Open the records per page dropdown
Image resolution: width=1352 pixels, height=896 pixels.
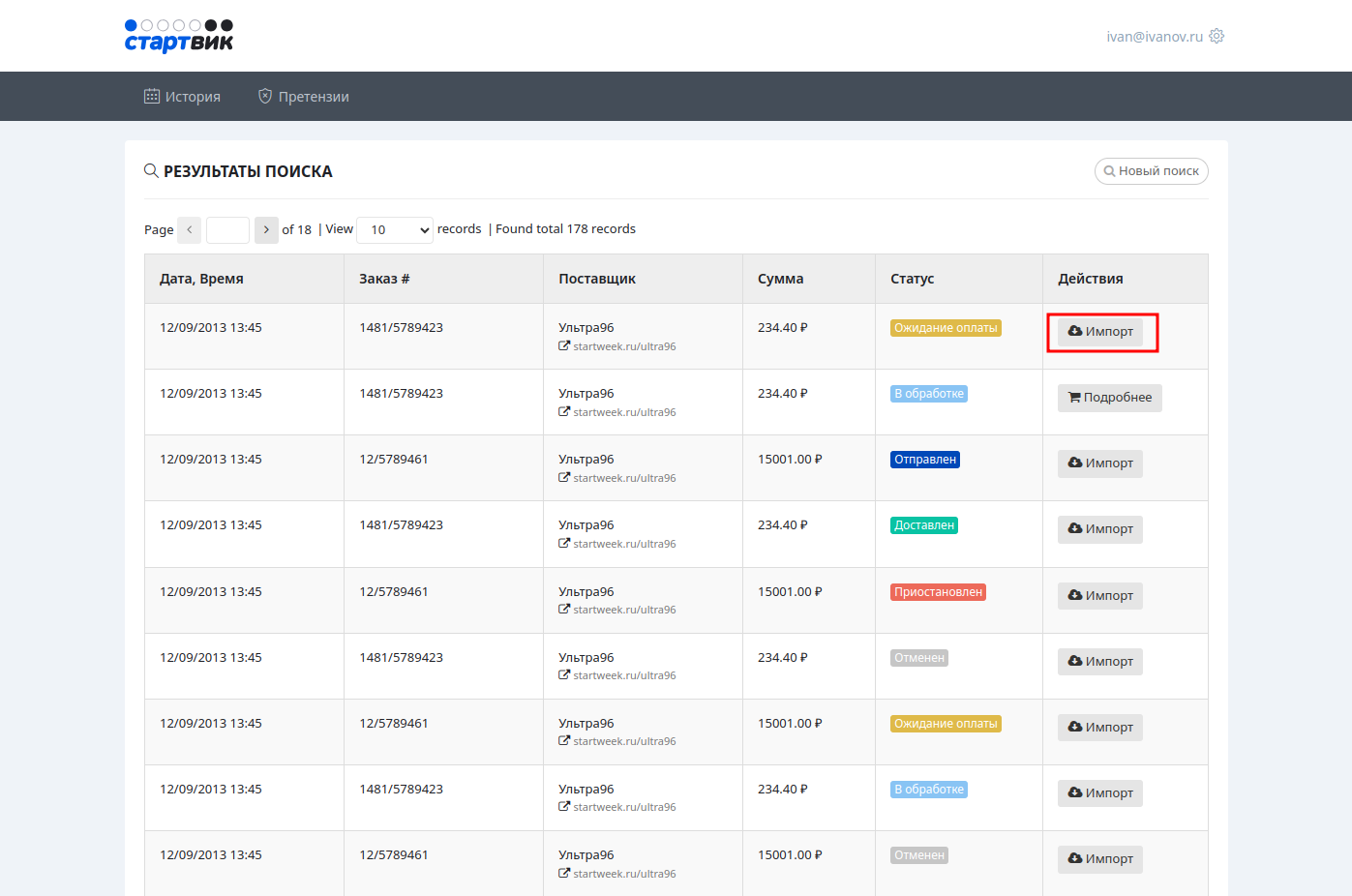point(395,230)
